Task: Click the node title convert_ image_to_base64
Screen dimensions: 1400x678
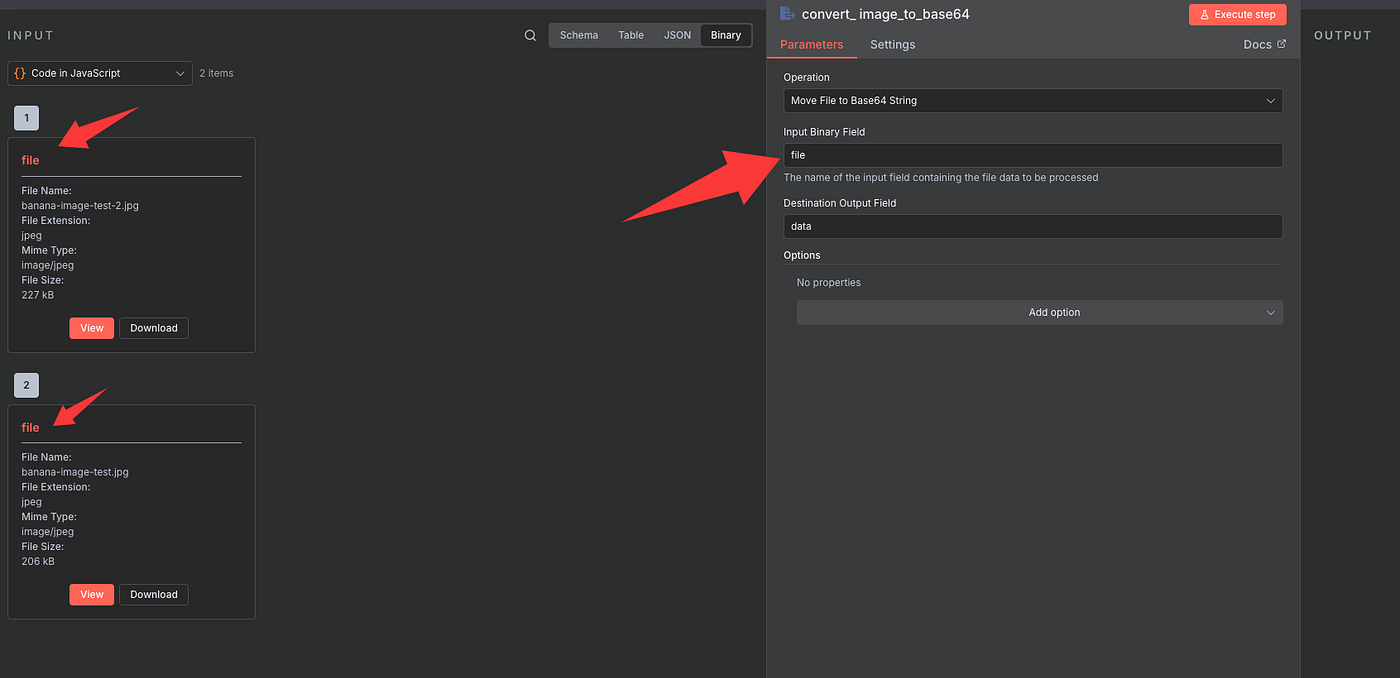Action: pos(885,14)
